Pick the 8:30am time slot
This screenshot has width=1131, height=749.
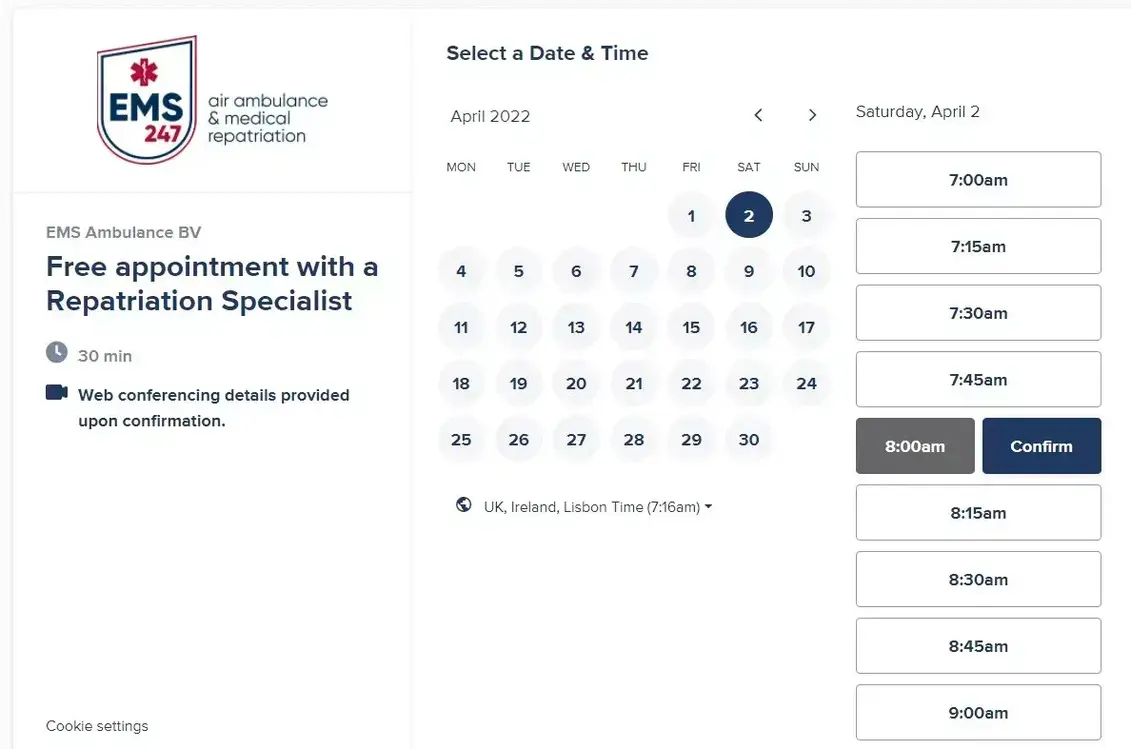click(978, 579)
